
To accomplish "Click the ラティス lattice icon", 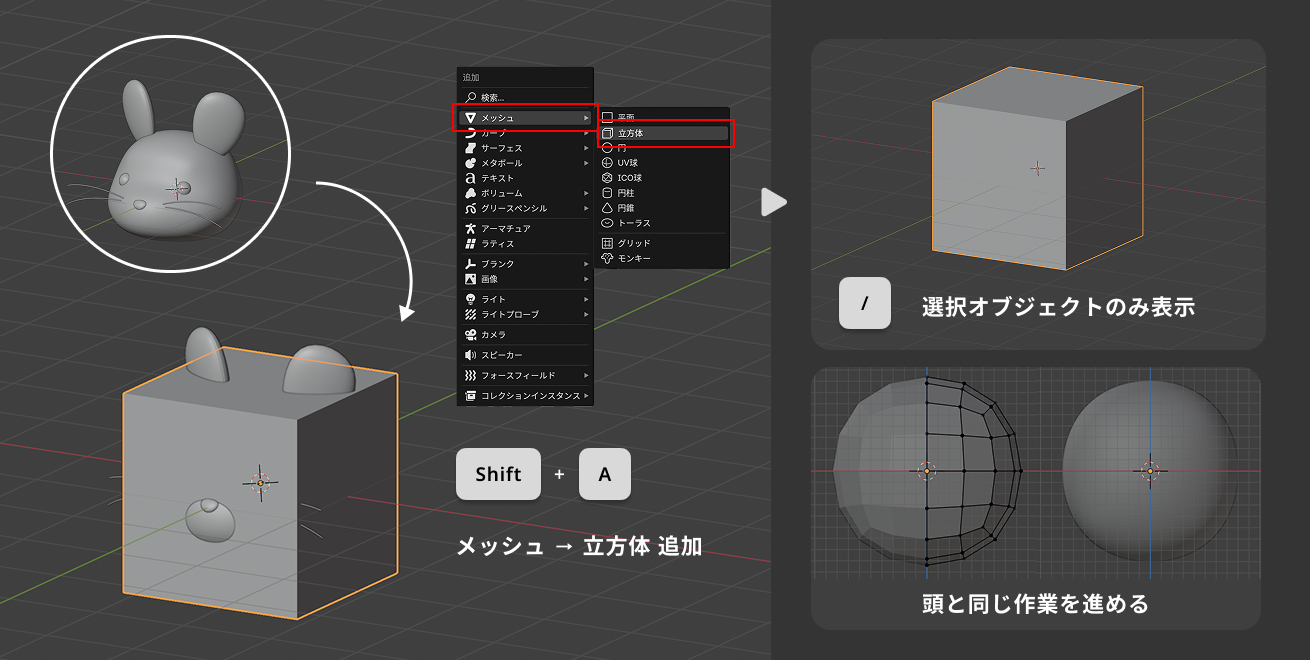I will tap(471, 244).
